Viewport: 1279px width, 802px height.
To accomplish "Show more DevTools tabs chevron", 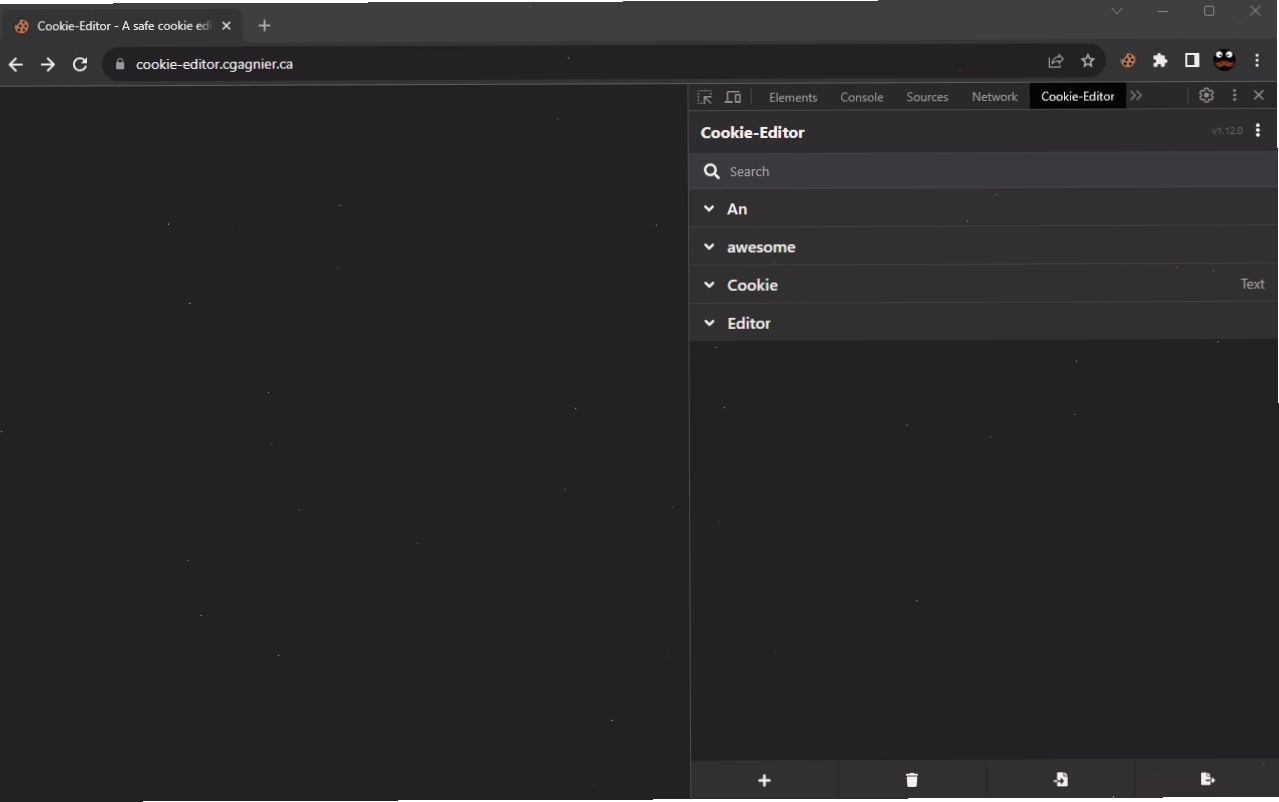I will tap(1136, 96).
